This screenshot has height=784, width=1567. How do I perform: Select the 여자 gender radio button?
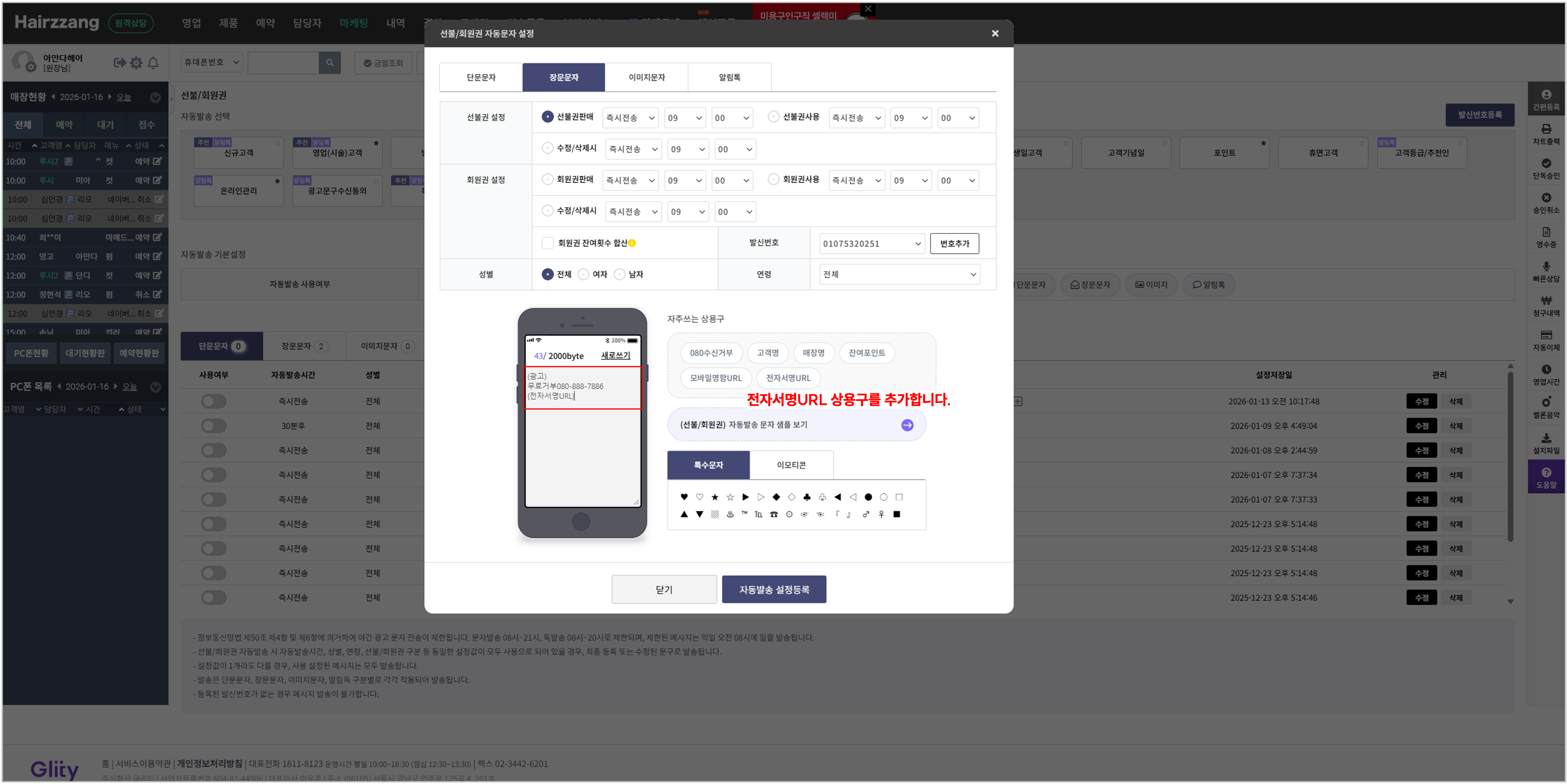[583, 274]
